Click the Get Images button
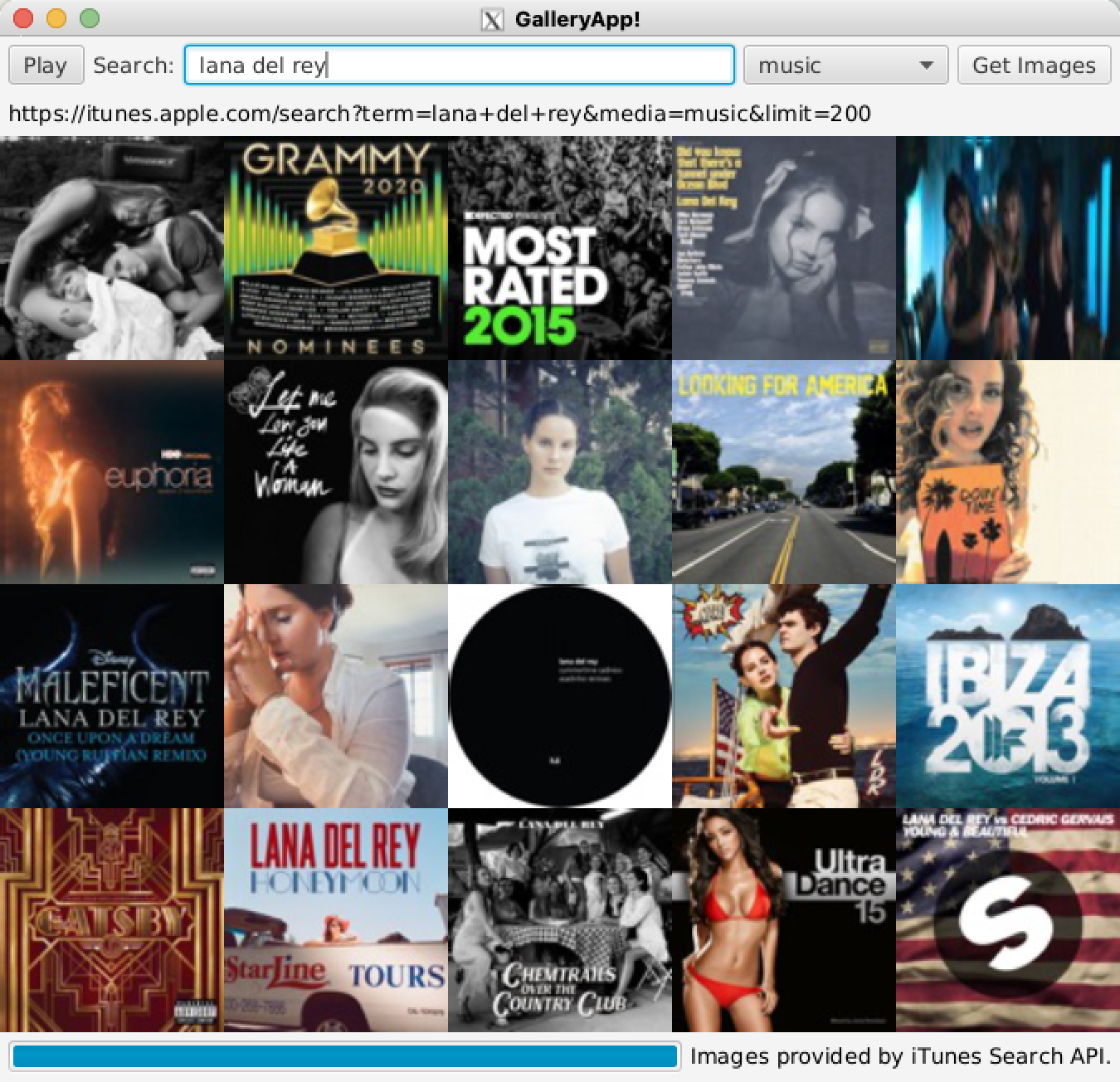The width and height of the screenshot is (1120, 1082). (1034, 66)
